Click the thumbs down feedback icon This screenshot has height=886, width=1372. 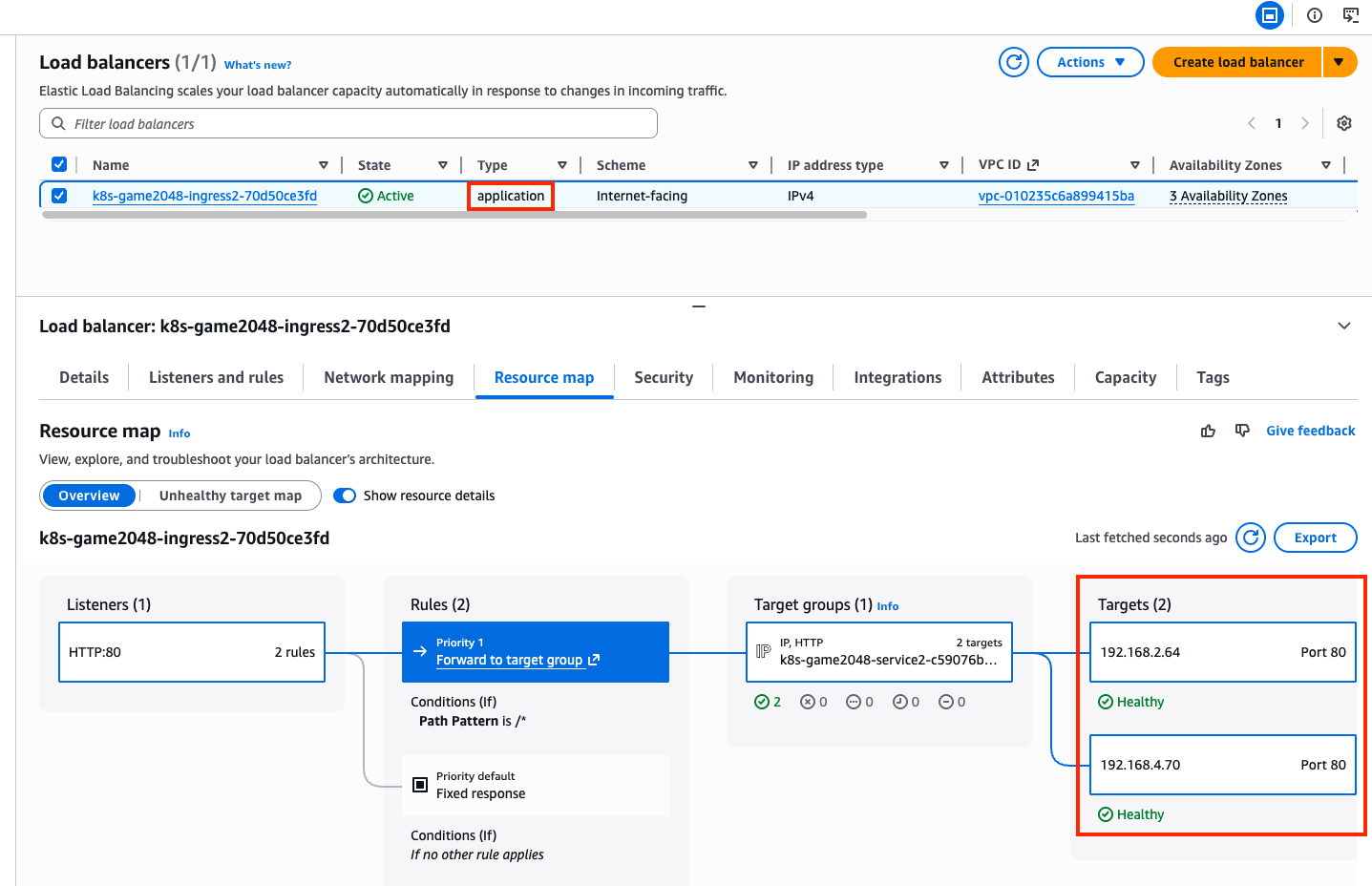coord(1242,431)
